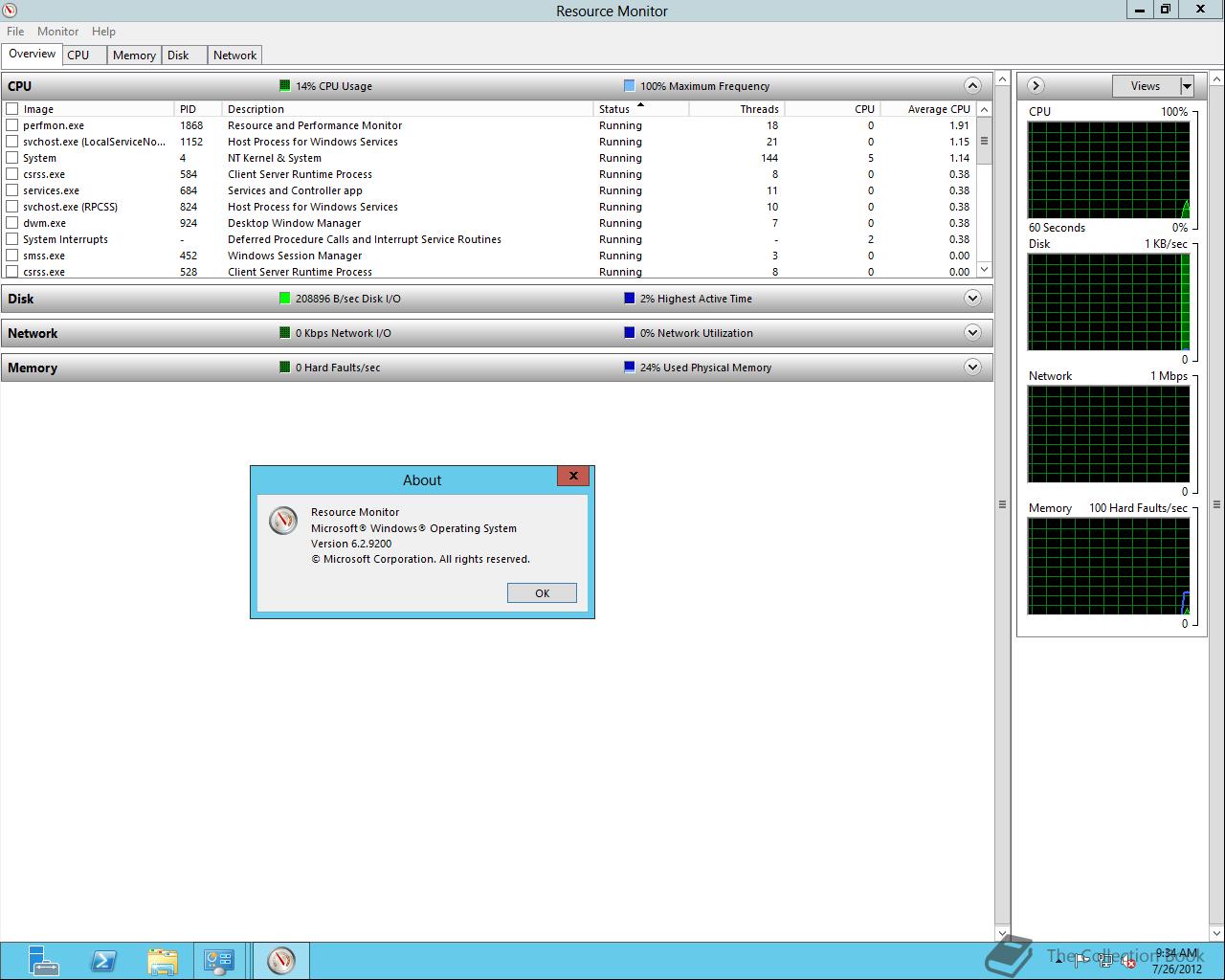
Task: Click the Action Center flag icon
Action: tap(1081, 960)
